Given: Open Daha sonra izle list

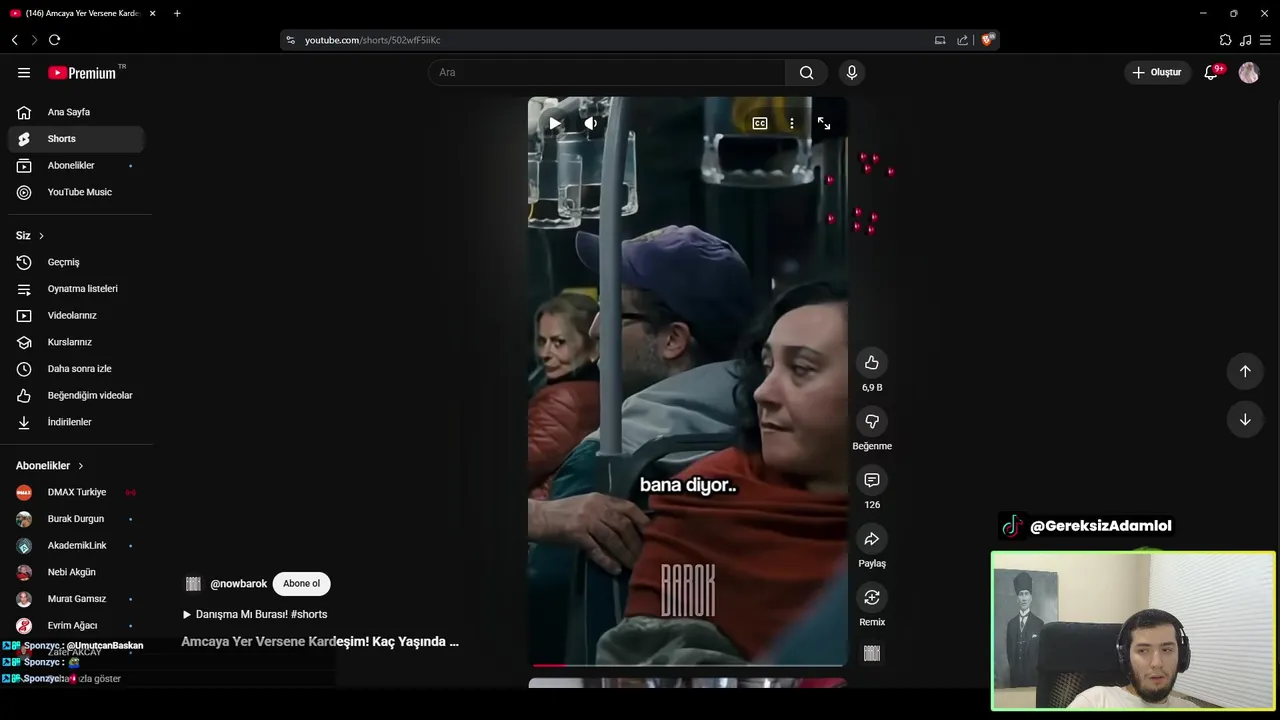Looking at the screenshot, I should coord(76,369).
